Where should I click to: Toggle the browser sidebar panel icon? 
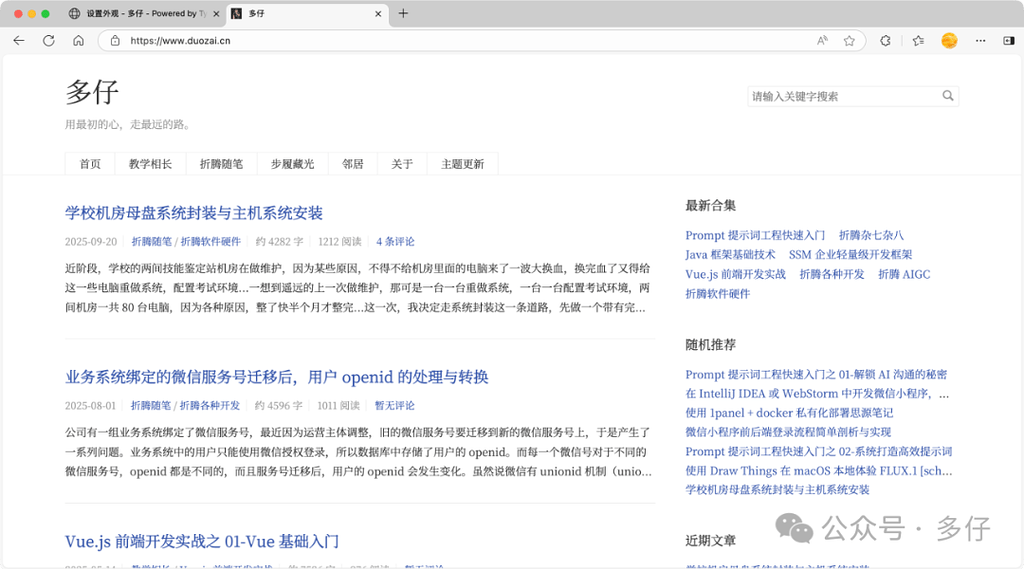(x=1009, y=41)
